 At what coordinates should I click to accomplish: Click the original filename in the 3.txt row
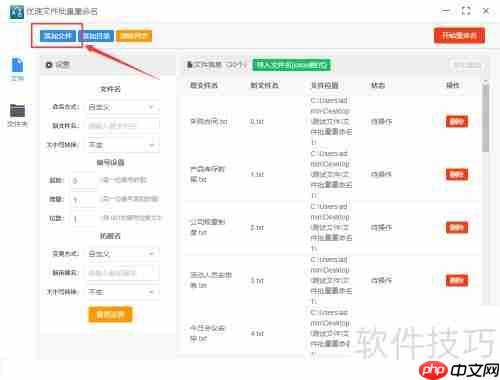(x=211, y=280)
